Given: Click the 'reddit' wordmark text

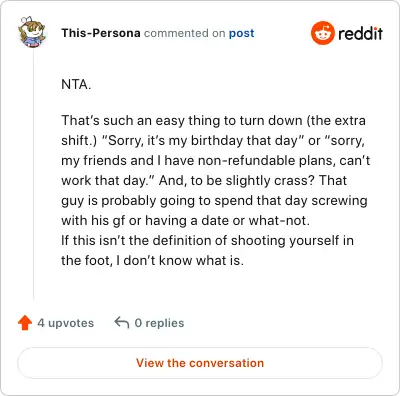Looking at the screenshot, I should (x=360, y=33).
